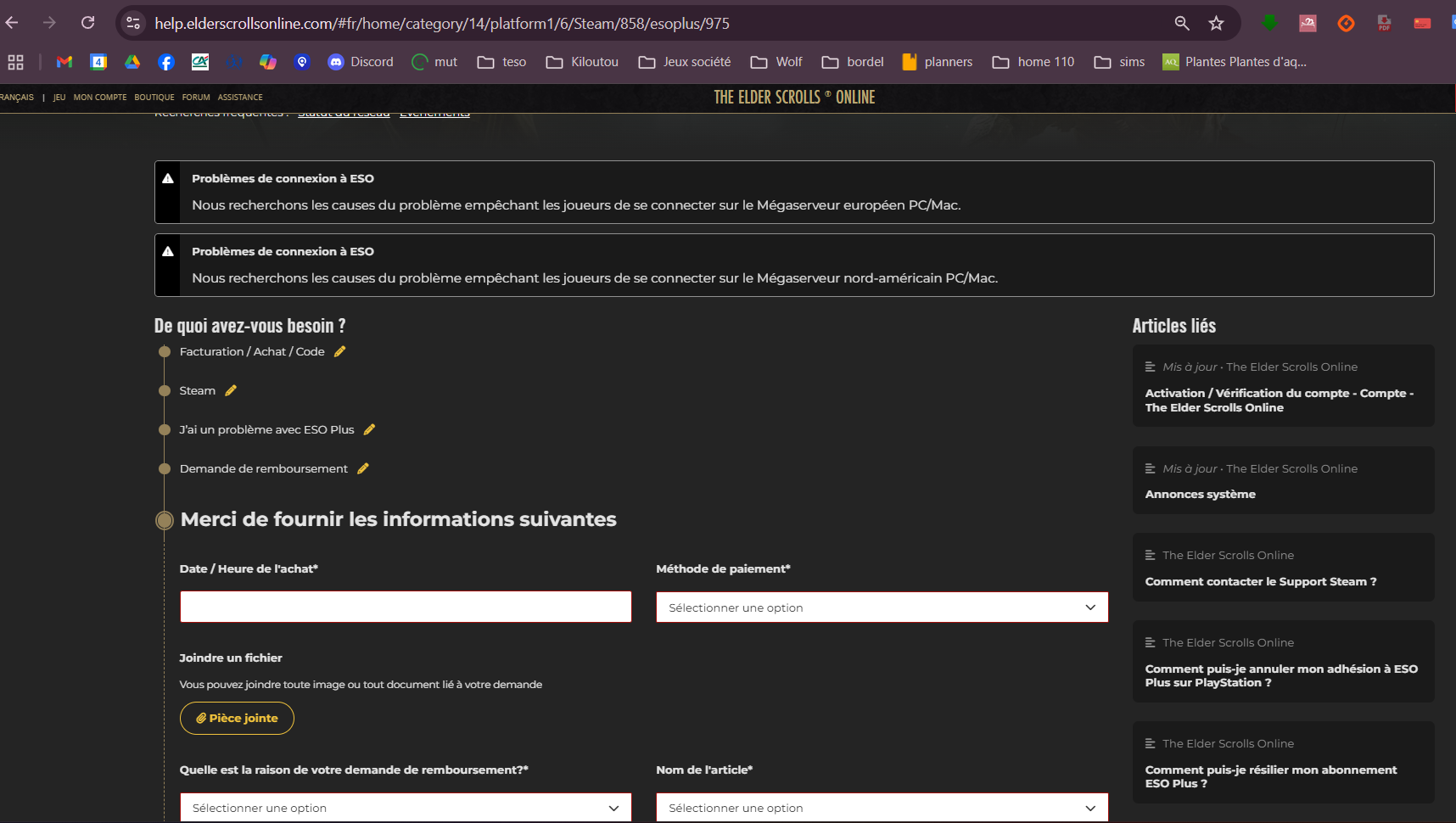This screenshot has width=1456, height=823.
Task: Open the JEU menu item
Action: 59,98
